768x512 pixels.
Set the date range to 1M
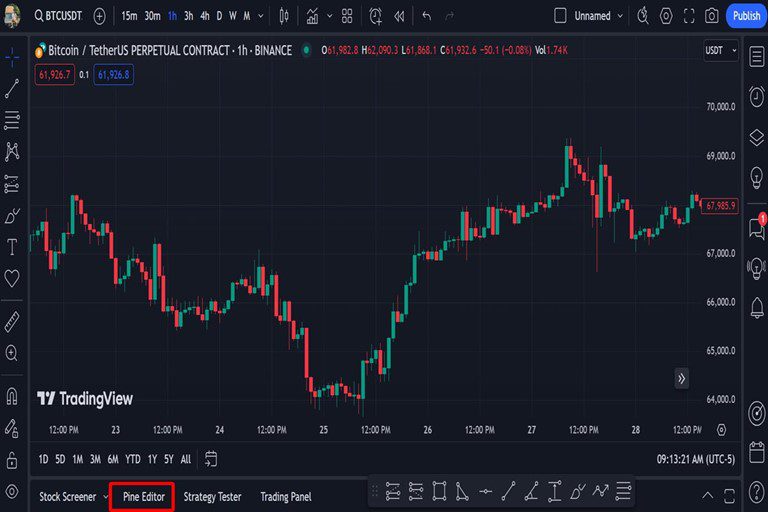coord(78,459)
